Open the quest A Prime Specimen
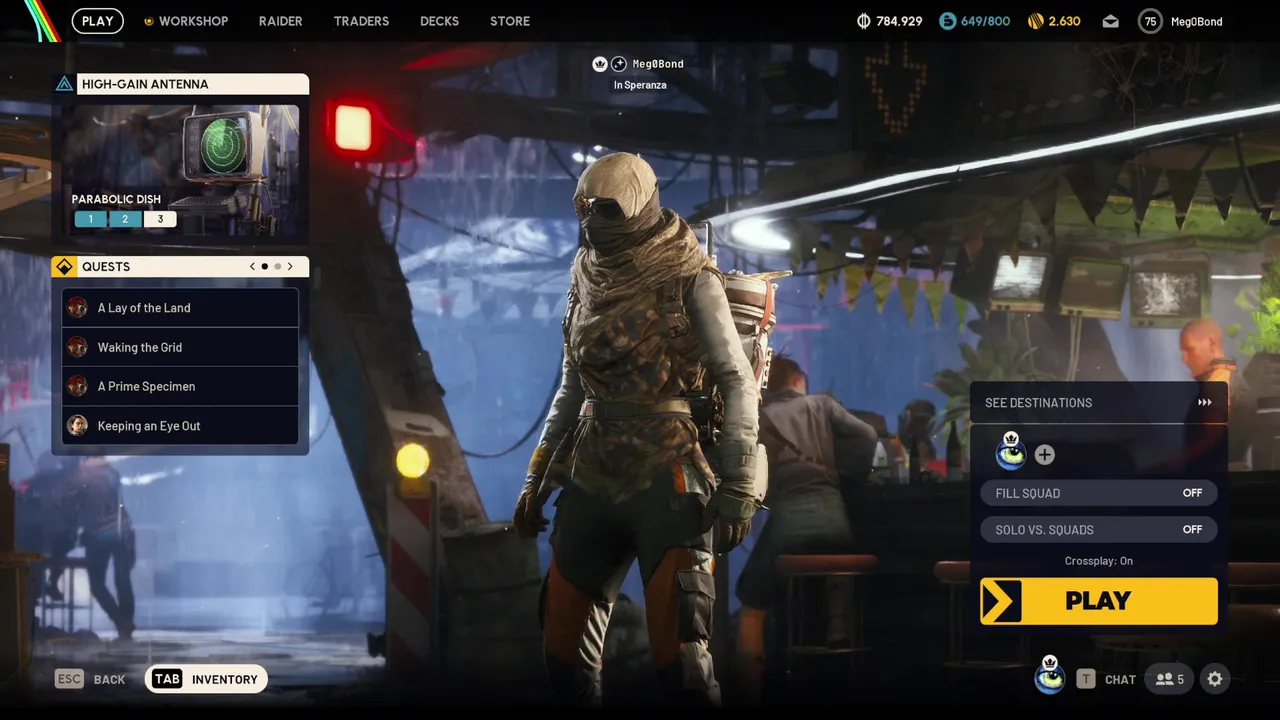 coord(181,386)
